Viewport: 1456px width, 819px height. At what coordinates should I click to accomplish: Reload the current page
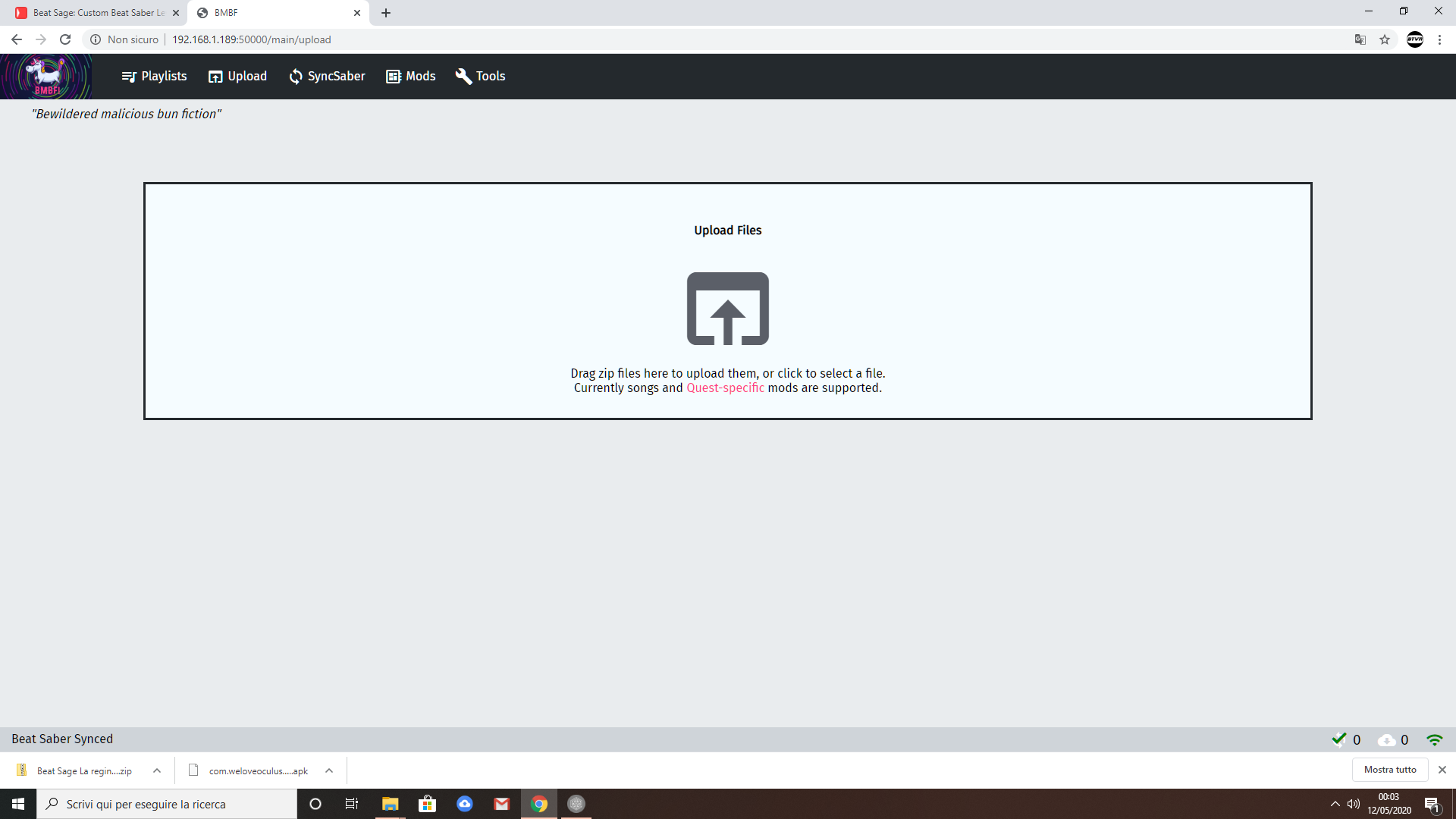[x=65, y=39]
